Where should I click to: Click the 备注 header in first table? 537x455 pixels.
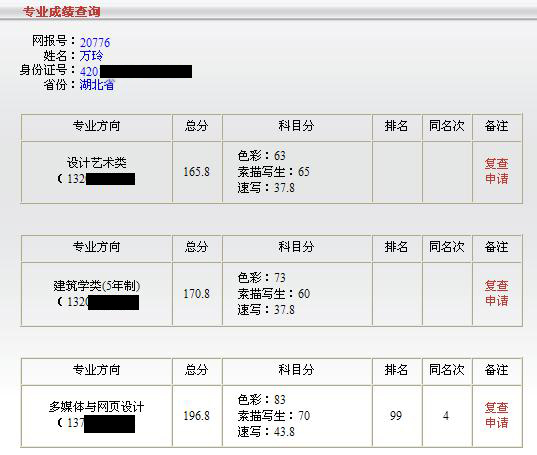click(x=497, y=126)
